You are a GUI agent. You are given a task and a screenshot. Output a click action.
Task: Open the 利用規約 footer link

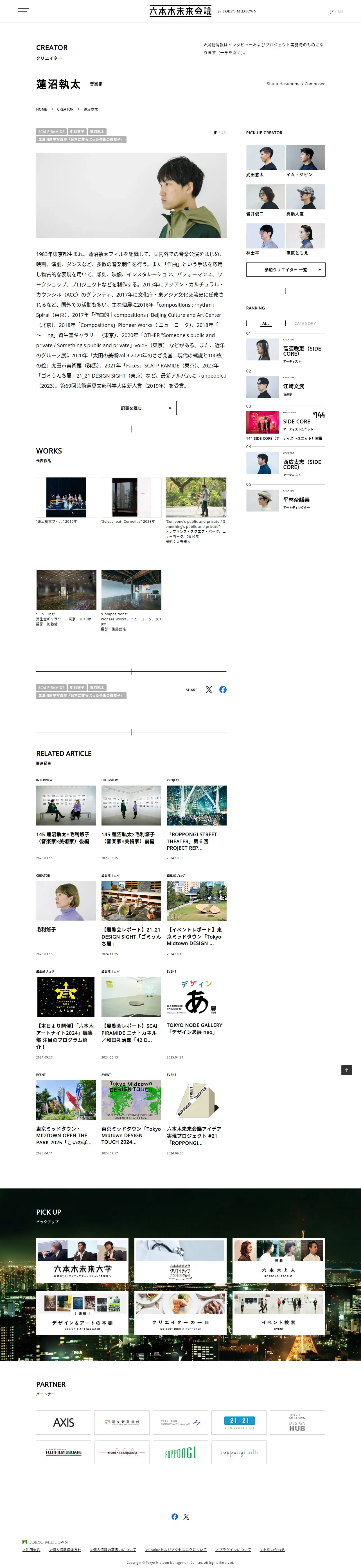coord(31,1550)
